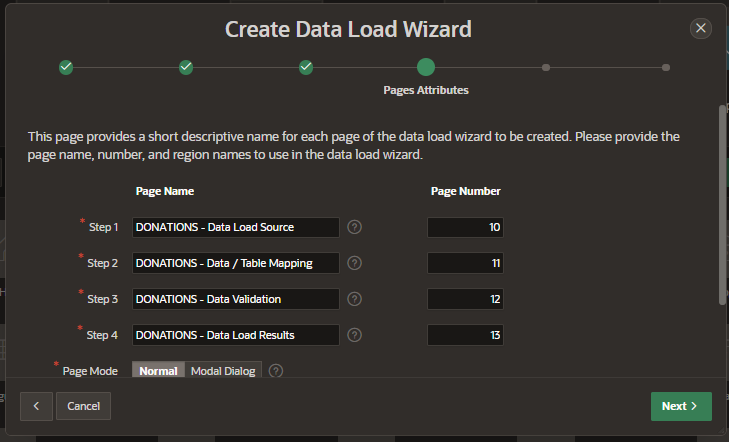
Task: Edit Step 4 page name field
Action: pos(236,335)
